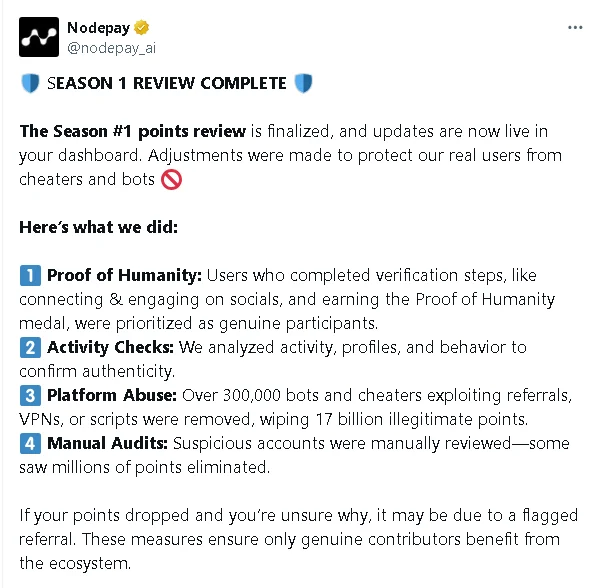Click the left blue shield emoji
Screen dimensions: 599x588
point(30,83)
